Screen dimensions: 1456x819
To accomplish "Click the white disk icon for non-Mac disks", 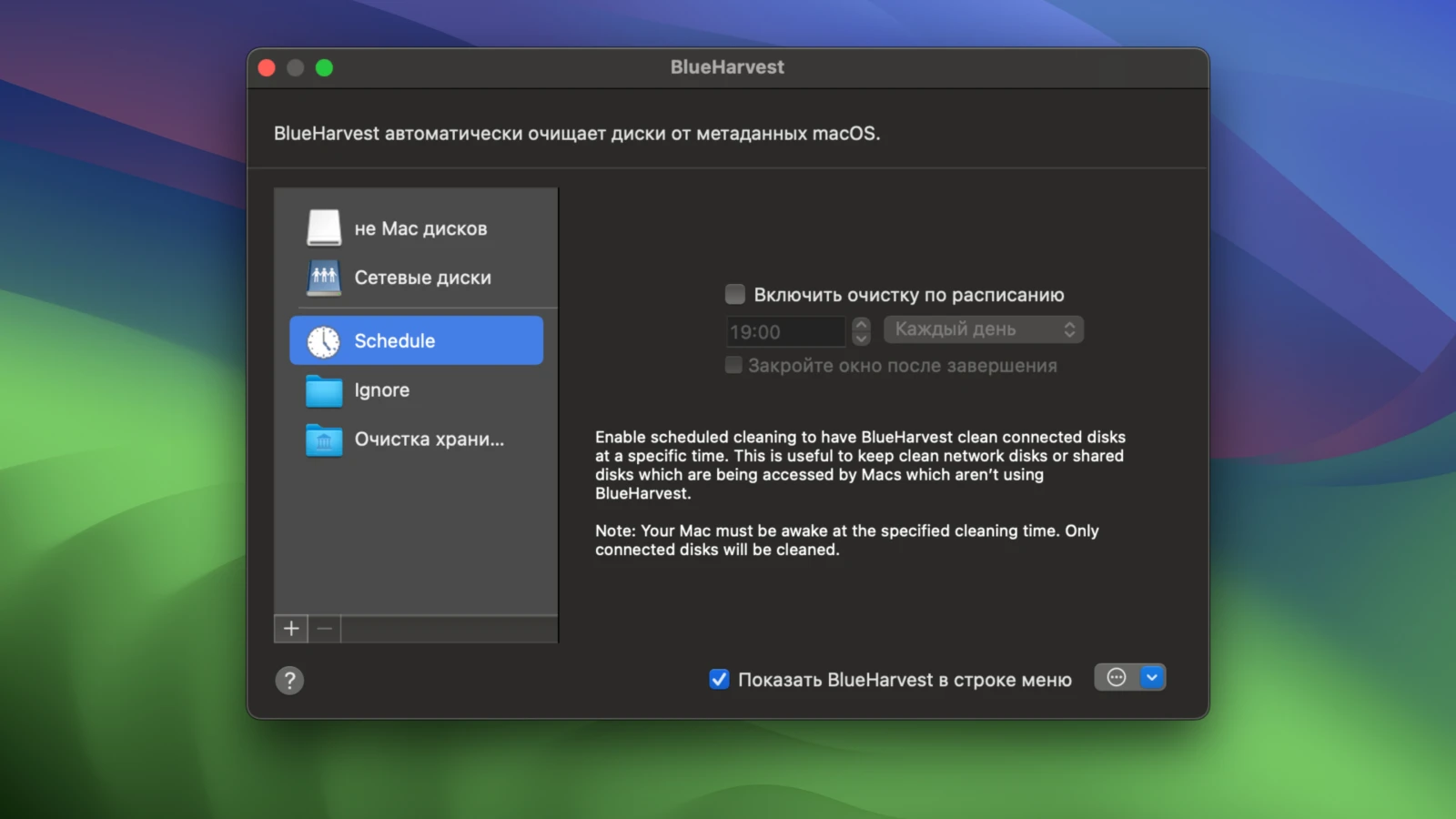I will (x=324, y=227).
